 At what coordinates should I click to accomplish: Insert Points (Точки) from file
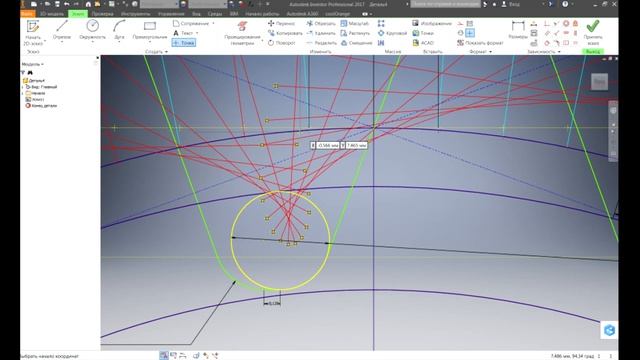point(423,33)
